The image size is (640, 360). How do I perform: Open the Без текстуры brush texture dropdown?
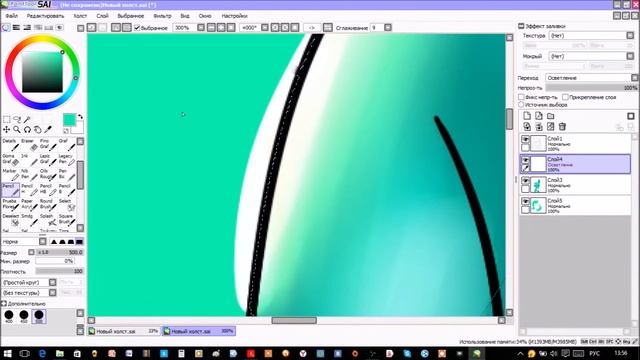pyautogui.click(x=29, y=293)
